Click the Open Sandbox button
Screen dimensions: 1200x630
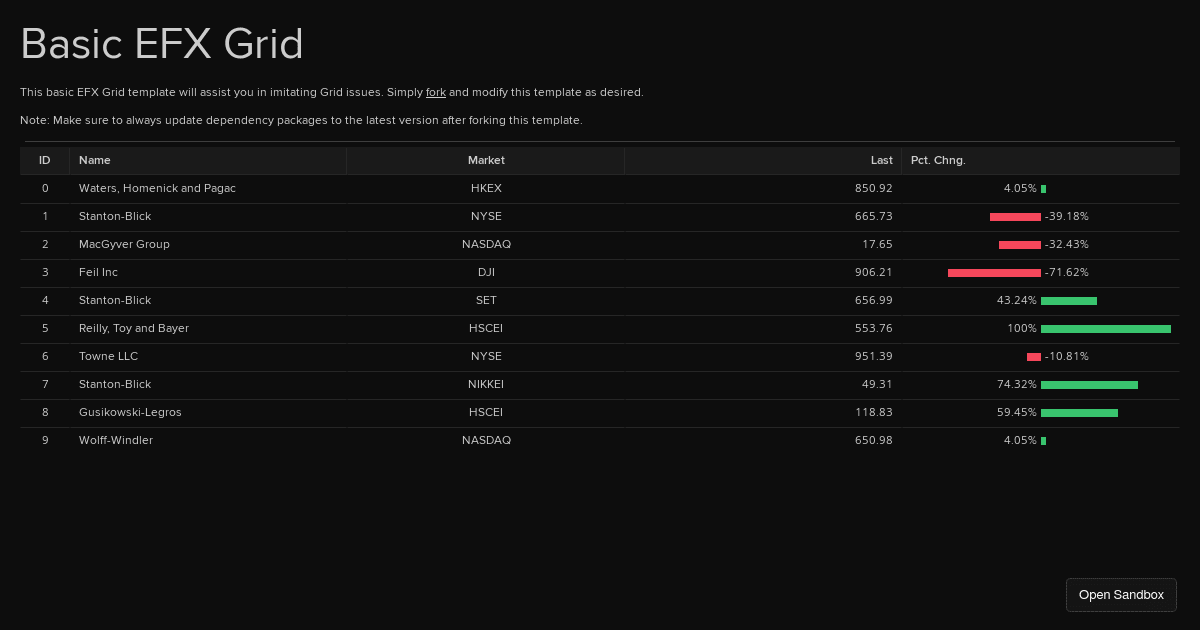click(1121, 594)
